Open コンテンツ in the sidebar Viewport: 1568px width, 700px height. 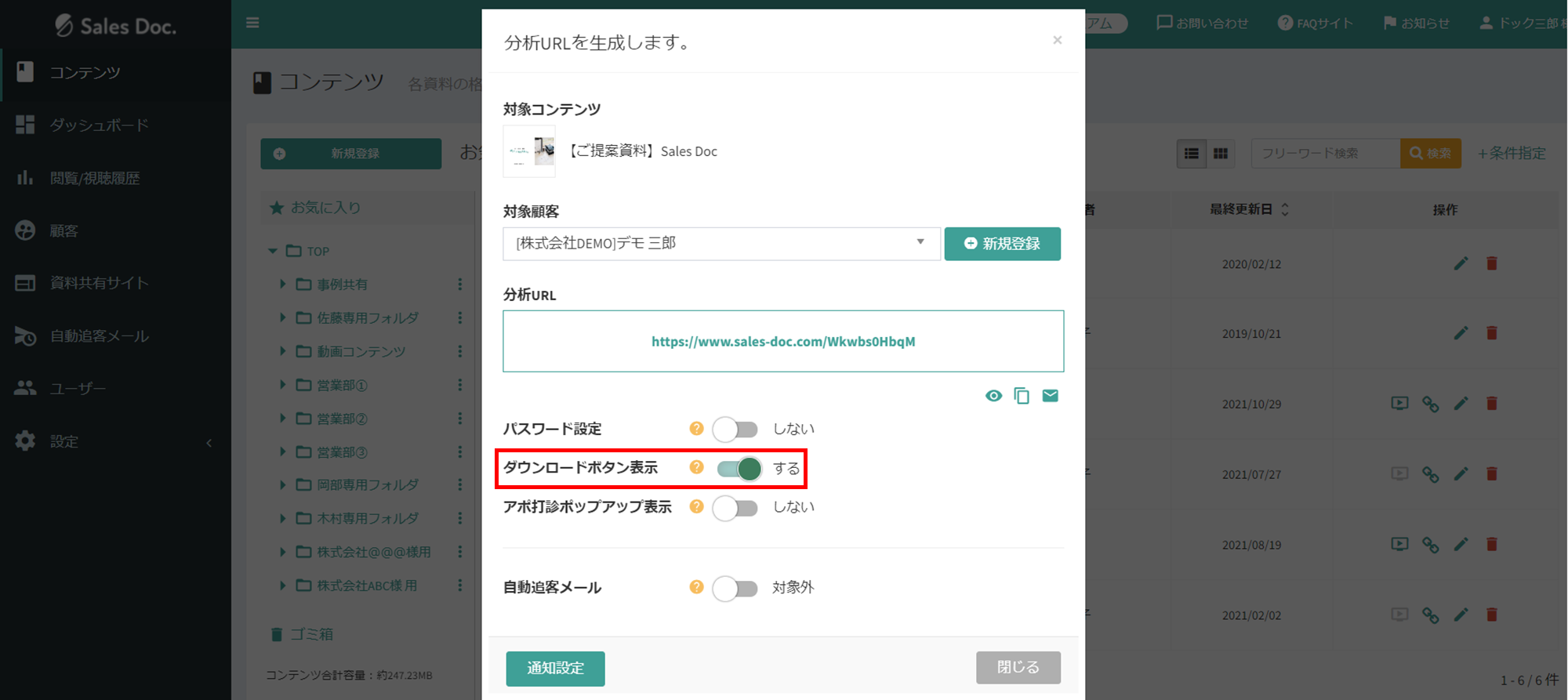click(x=116, y=72)
